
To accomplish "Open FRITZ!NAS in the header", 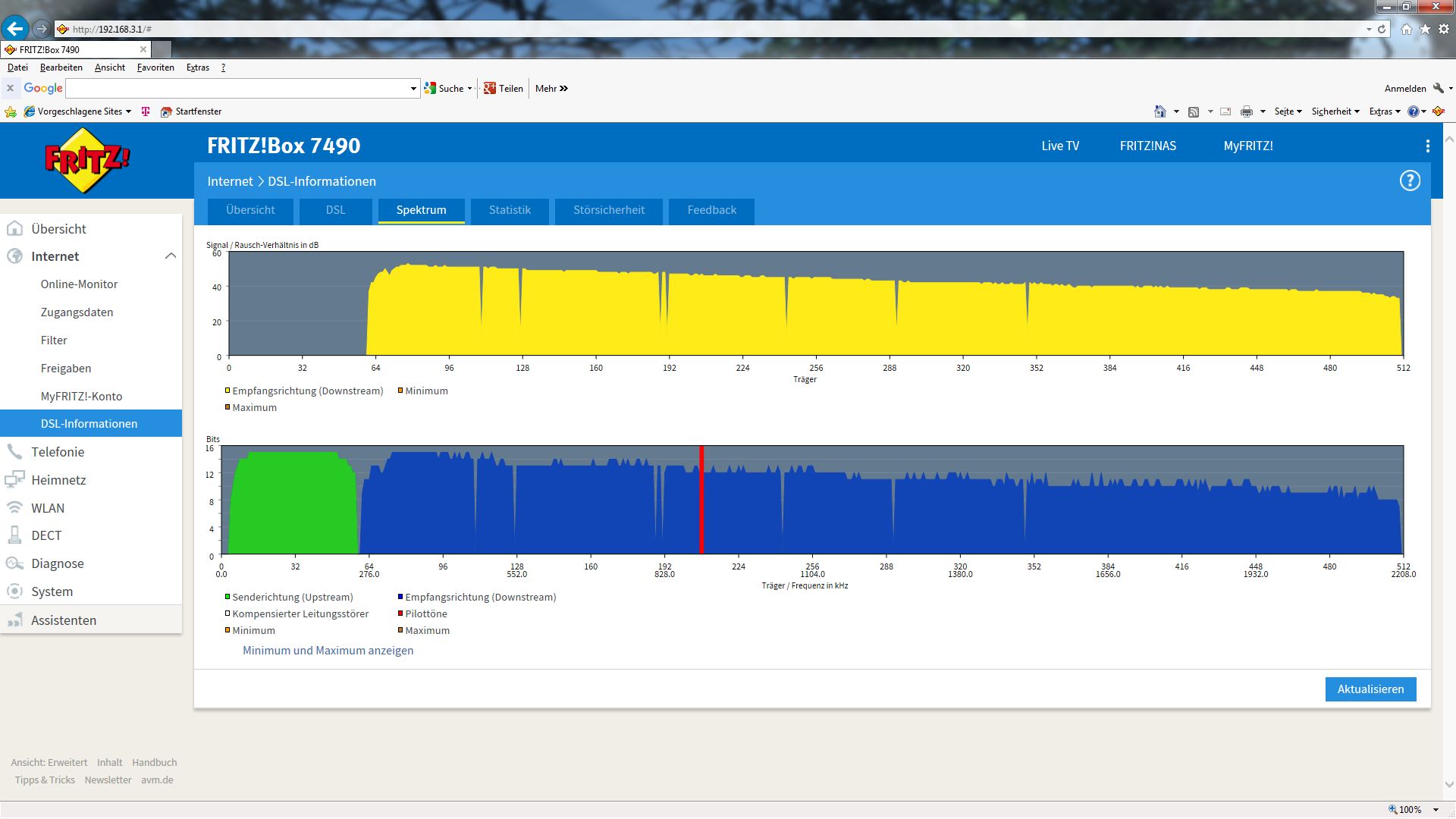I will pyautogui.click(x=1148, y=146).
